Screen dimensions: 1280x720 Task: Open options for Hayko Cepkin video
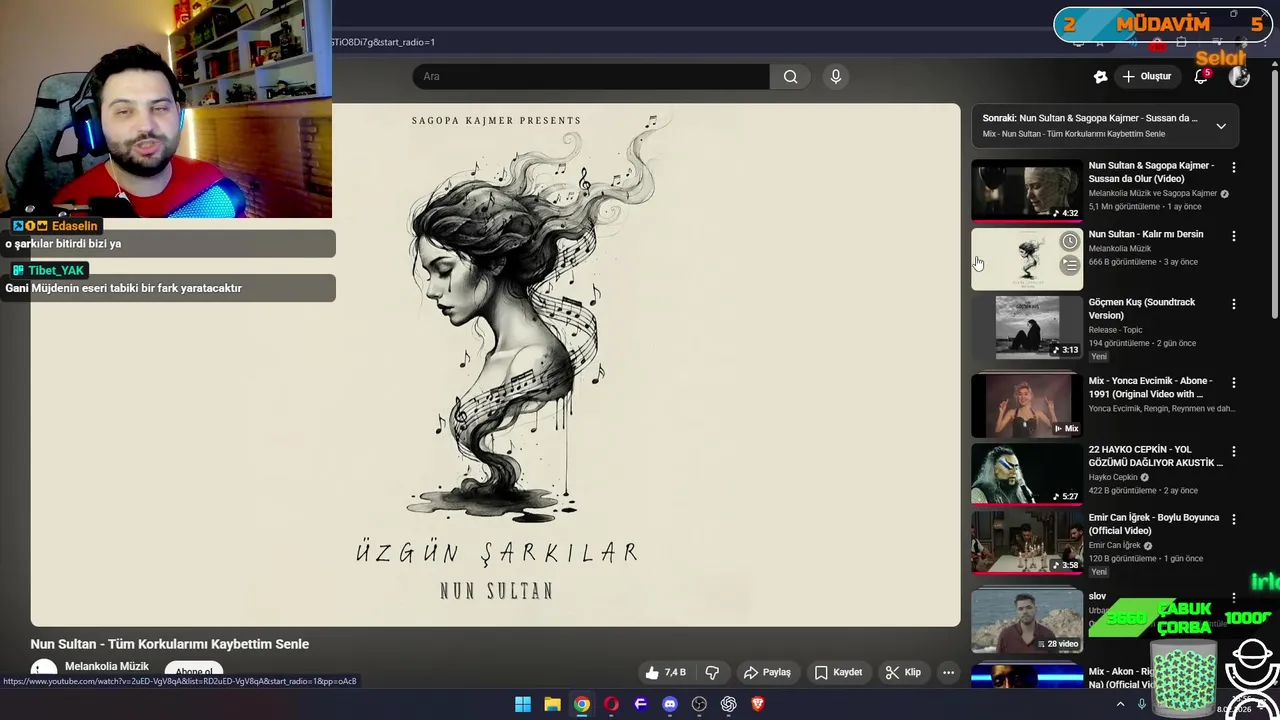point(1233,451)
